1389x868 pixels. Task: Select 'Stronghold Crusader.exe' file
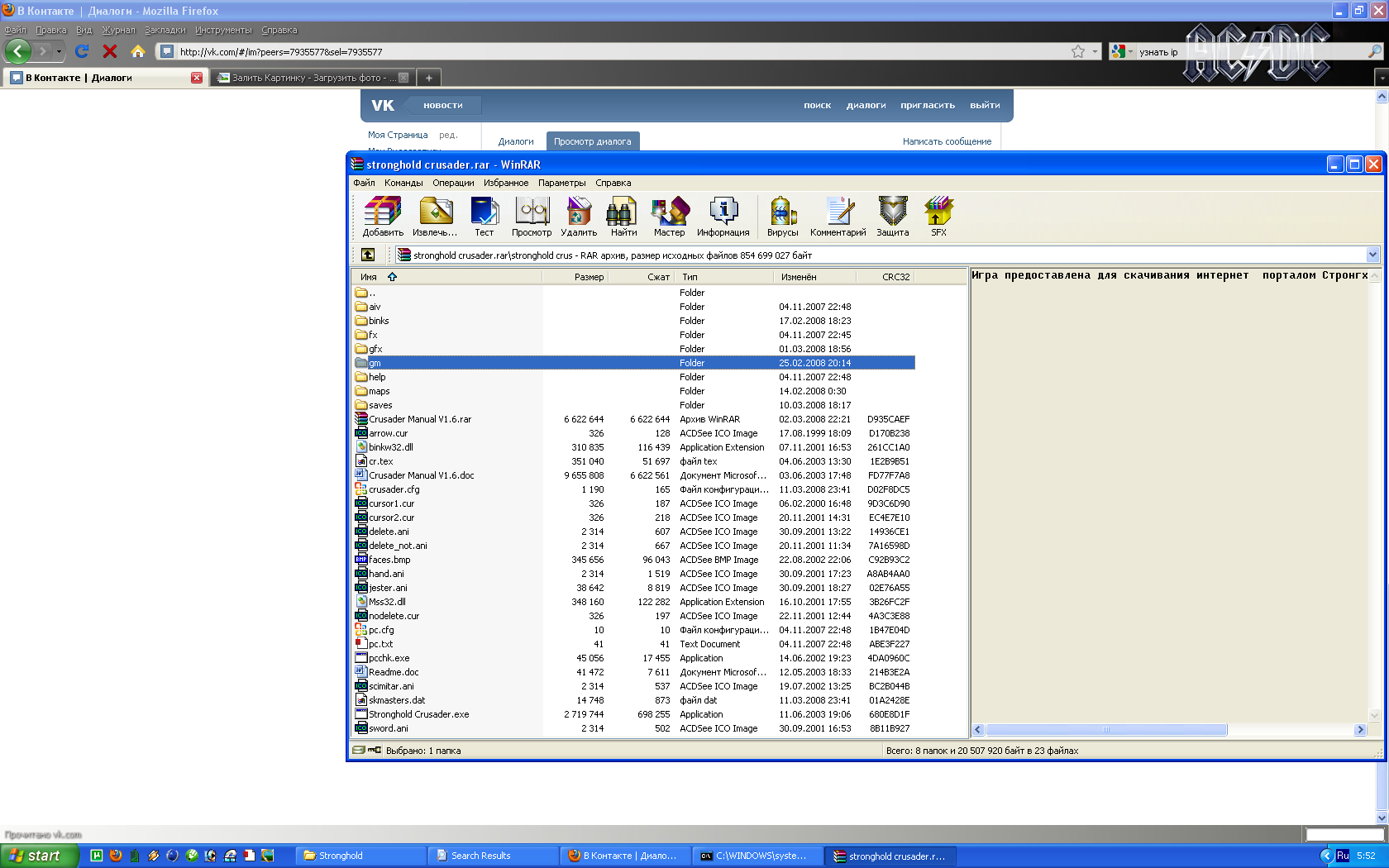coord(634,714)
